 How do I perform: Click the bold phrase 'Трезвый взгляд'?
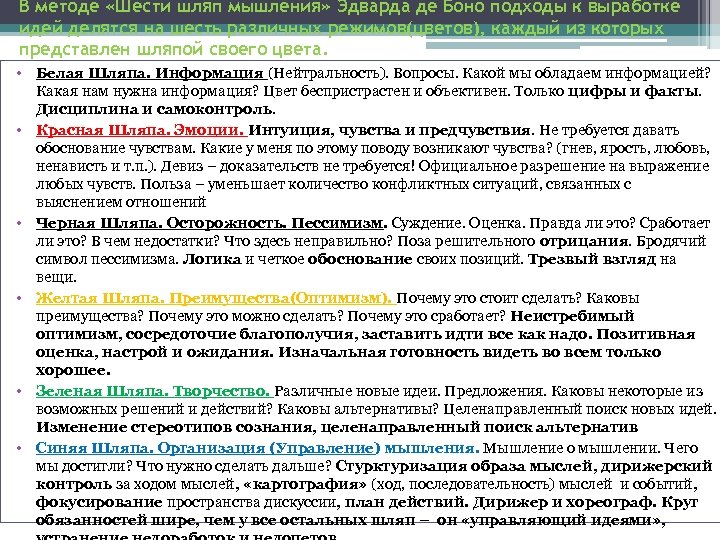[592, 259]
